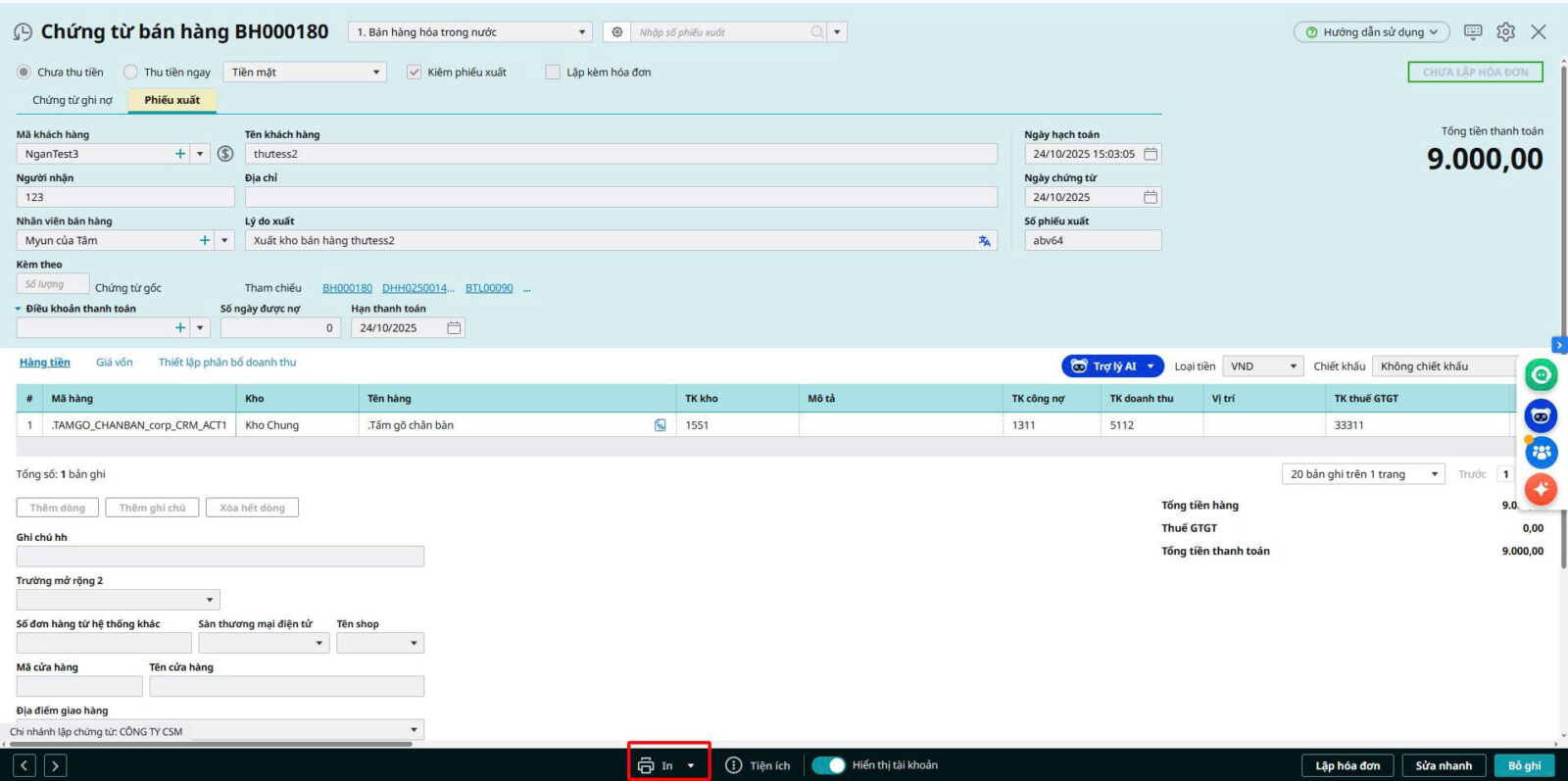Go to the next voucher arrow
Screen dimensions: 1568x781
[56, 765]
